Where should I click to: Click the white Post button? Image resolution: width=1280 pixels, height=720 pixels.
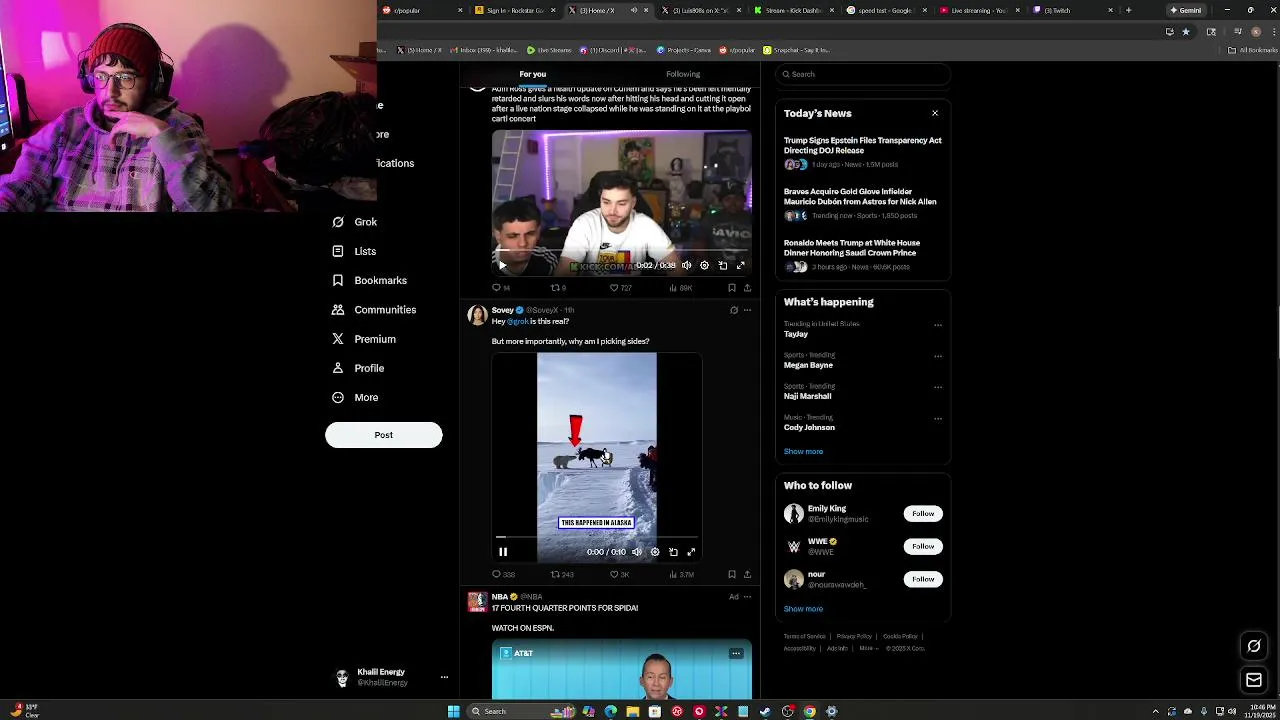tap(383, 435)
